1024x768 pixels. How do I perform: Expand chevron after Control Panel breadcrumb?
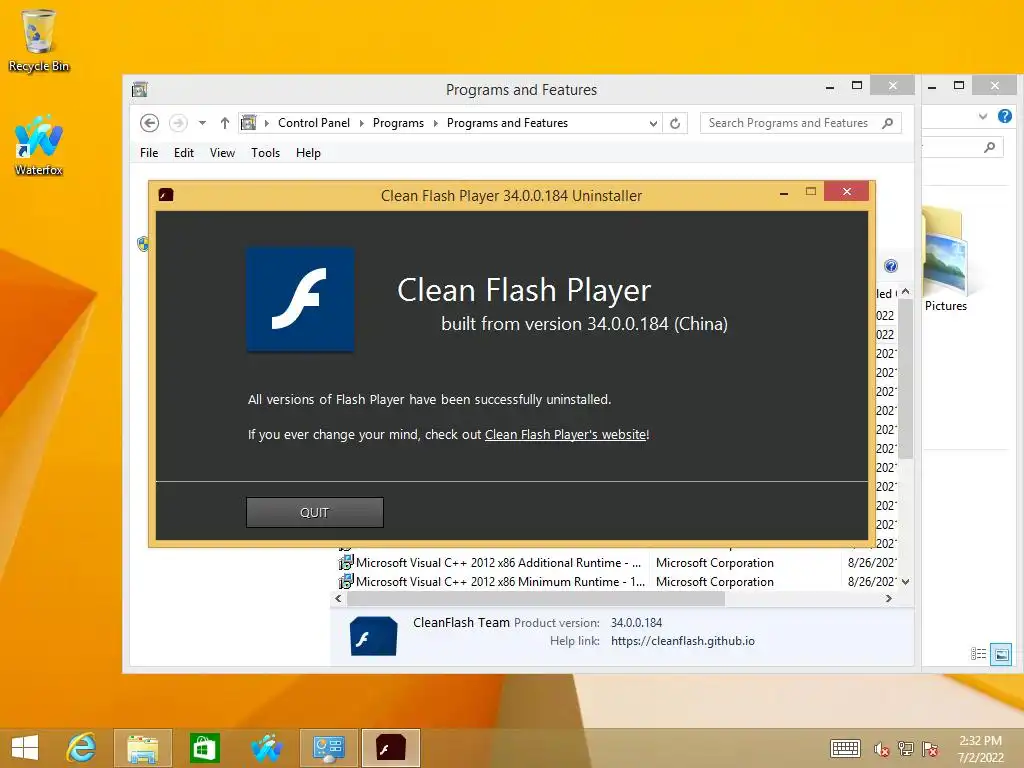tap(361, 123)
